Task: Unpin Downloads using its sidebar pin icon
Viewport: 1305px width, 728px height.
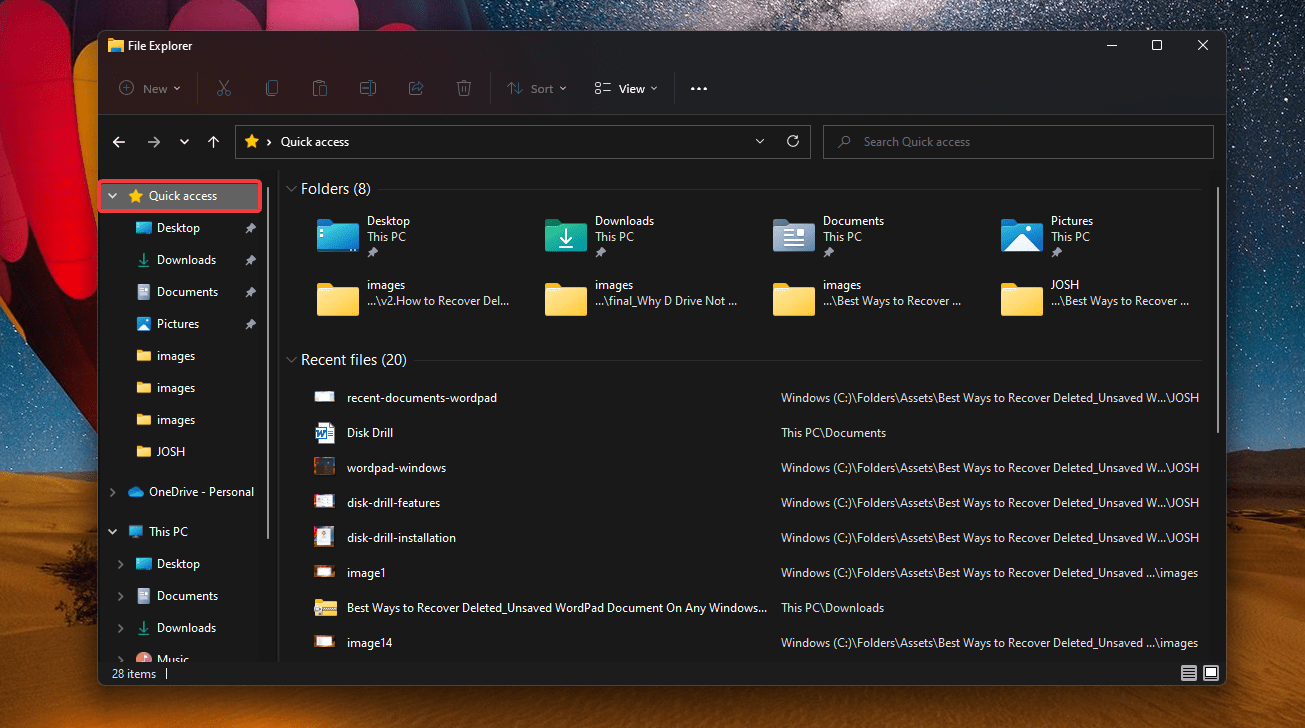Action: coord(250,260)
